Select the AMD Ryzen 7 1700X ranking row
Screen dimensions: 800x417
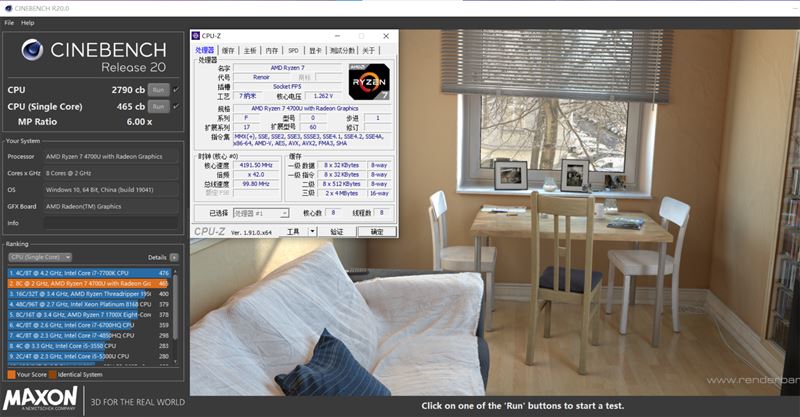(89, 315)
